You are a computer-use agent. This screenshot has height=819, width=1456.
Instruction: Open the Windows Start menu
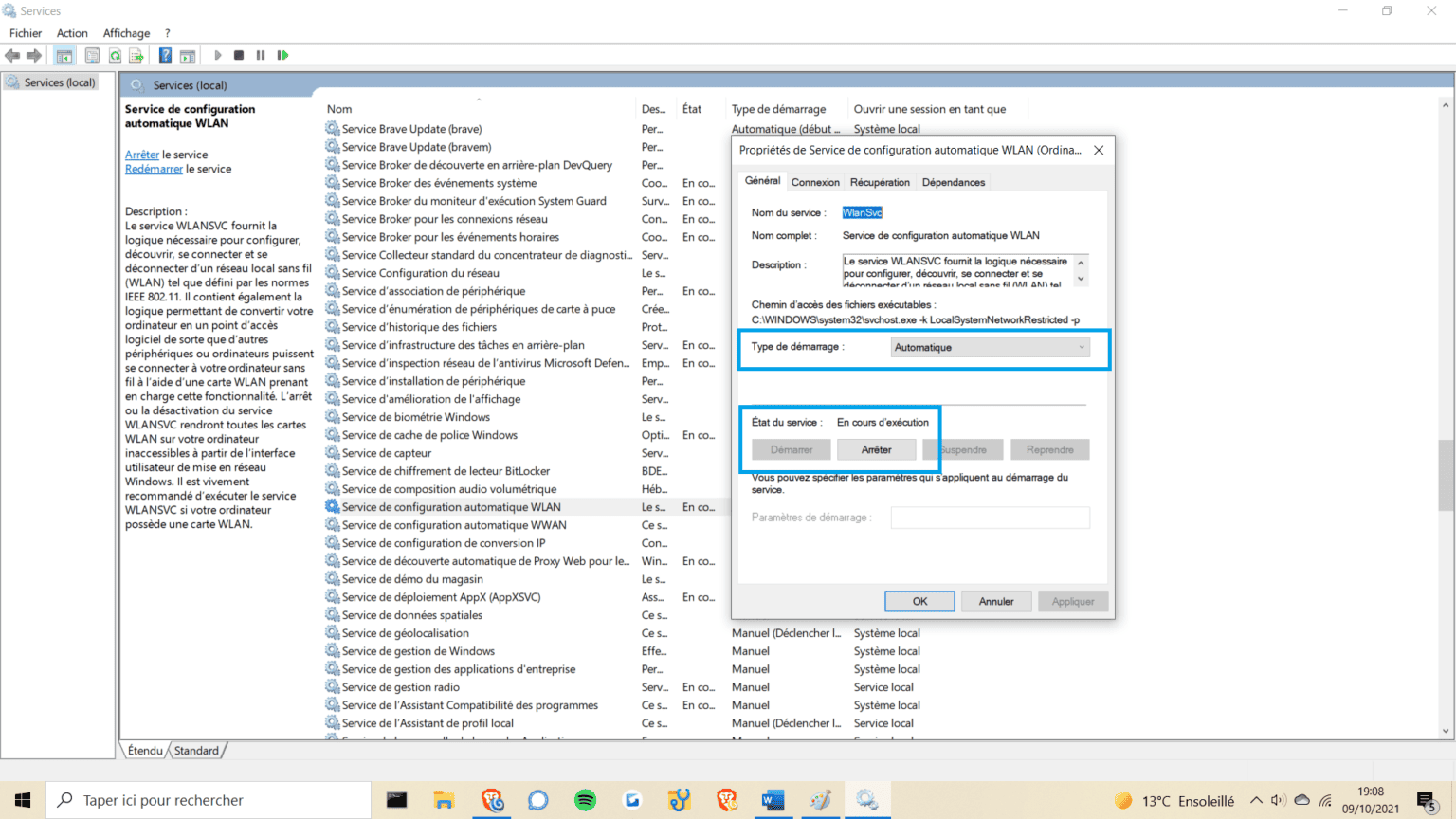point(23,800)
